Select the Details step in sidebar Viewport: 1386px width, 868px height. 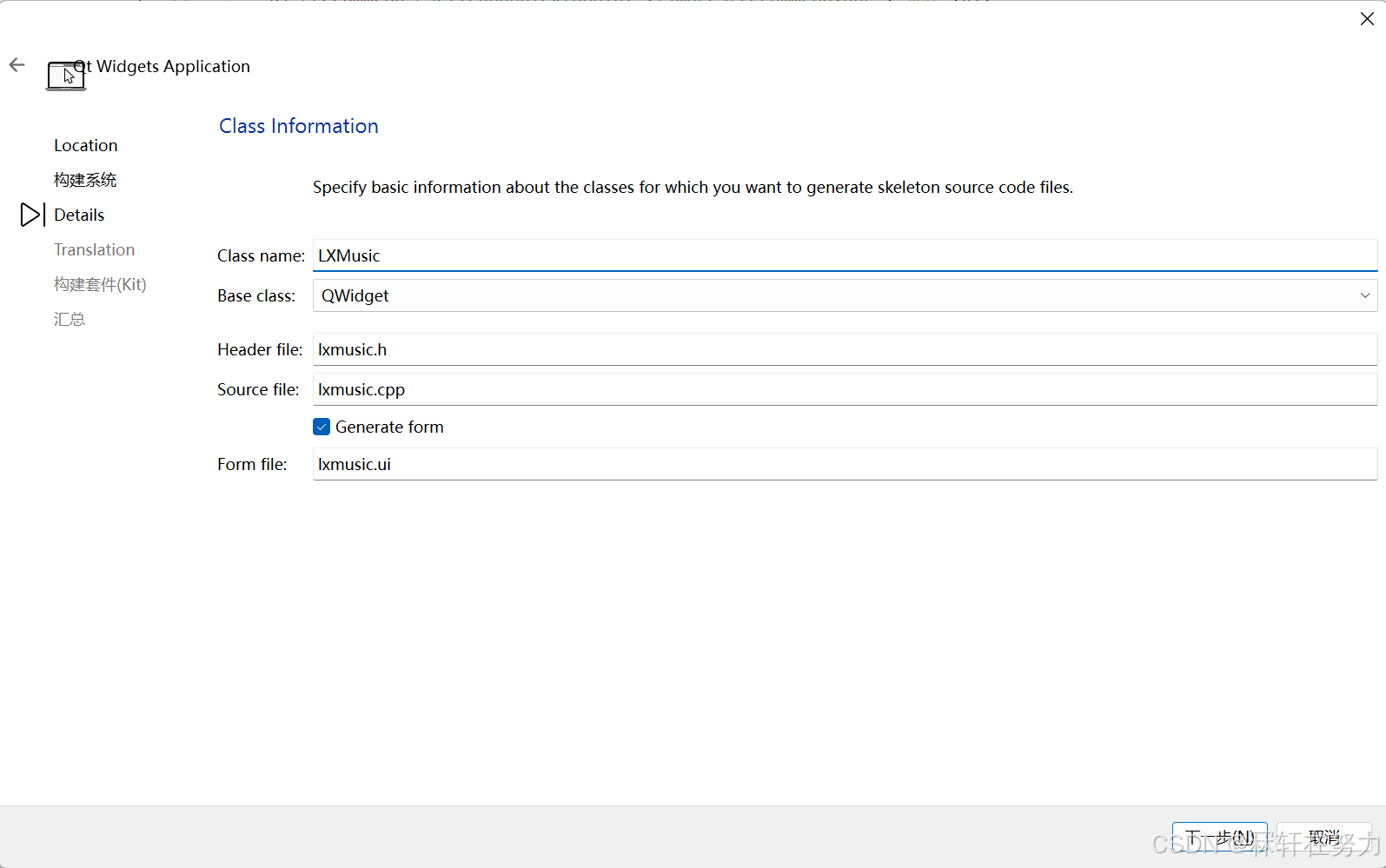(x=79, y=215)
